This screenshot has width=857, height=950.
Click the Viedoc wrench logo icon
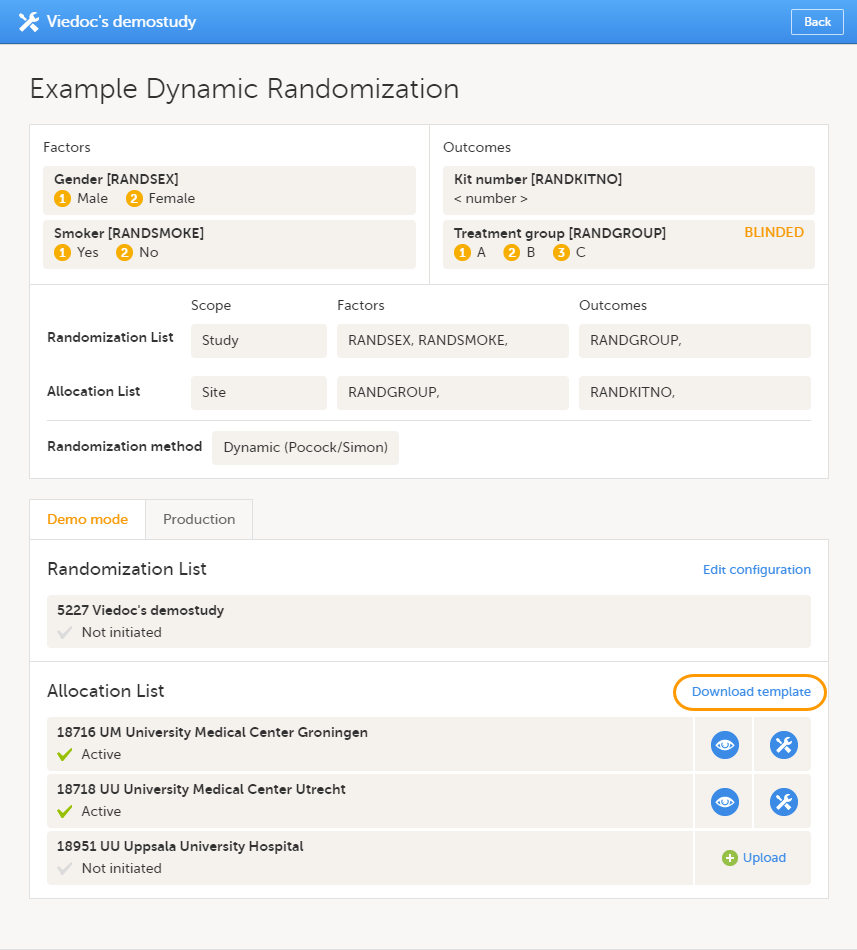(x=28, y=22)
